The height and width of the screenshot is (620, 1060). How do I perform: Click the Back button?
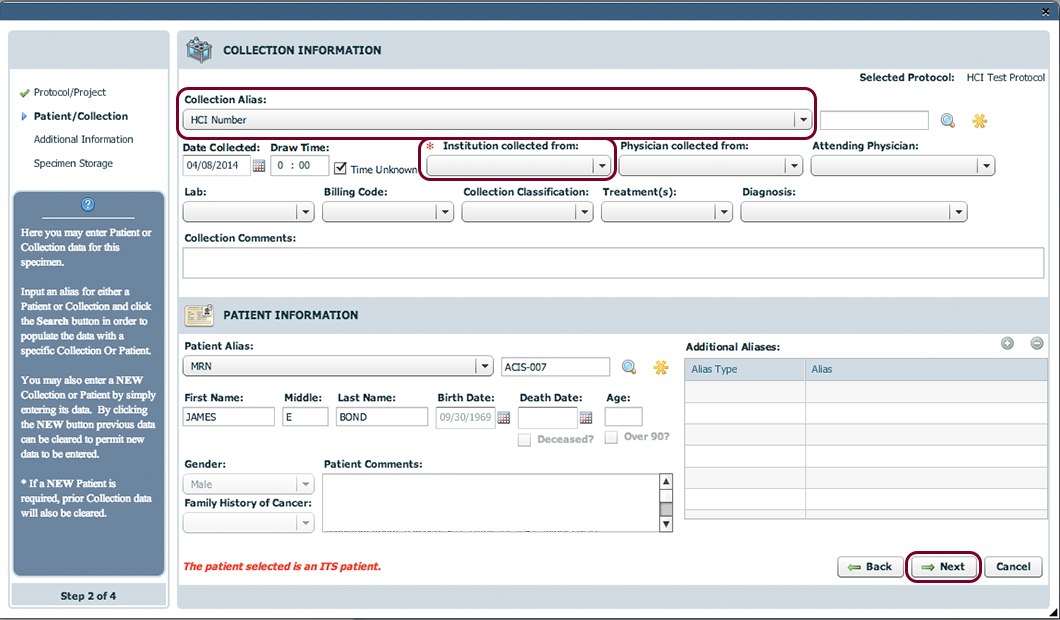870,567
